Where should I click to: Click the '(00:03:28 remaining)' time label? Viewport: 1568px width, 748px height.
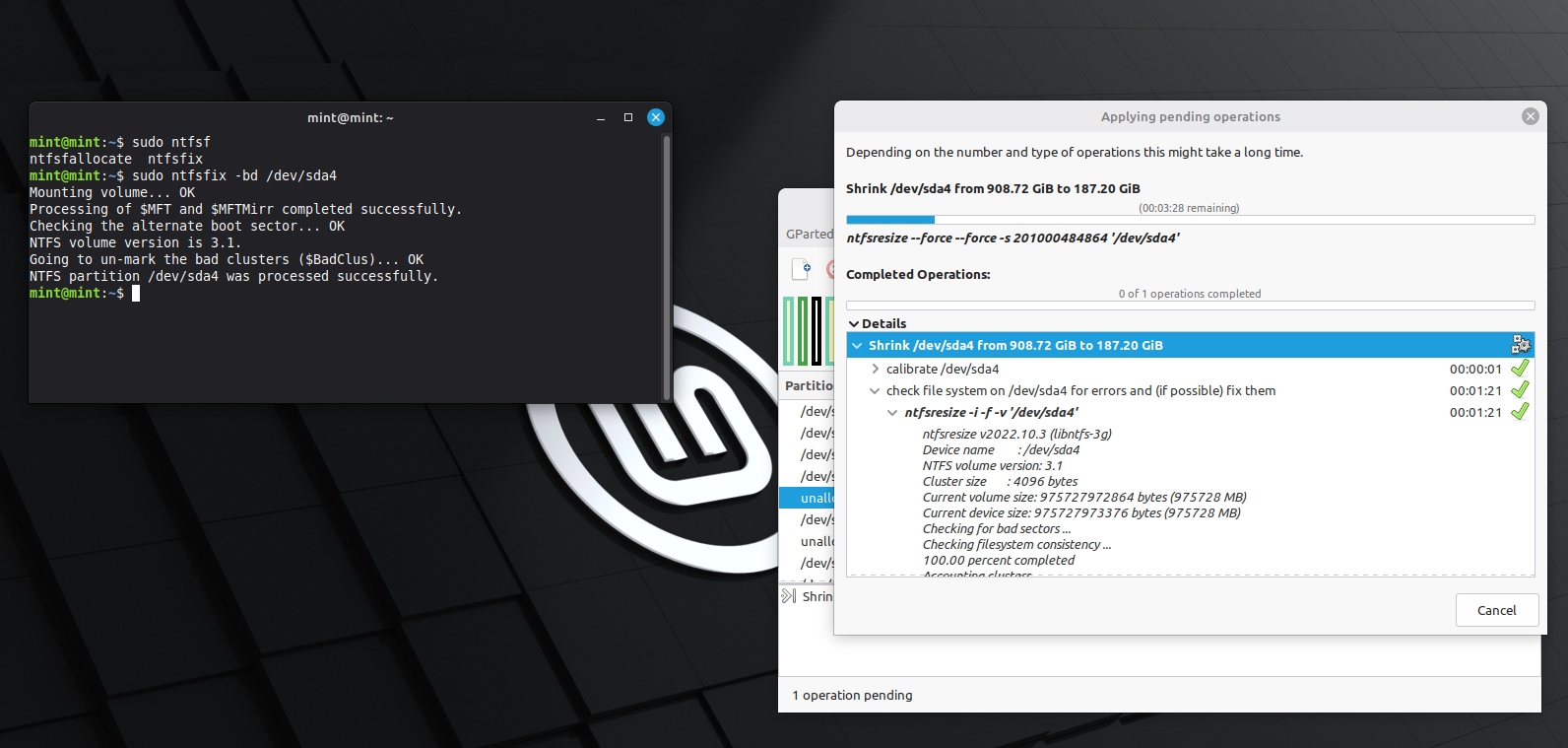1189,208
